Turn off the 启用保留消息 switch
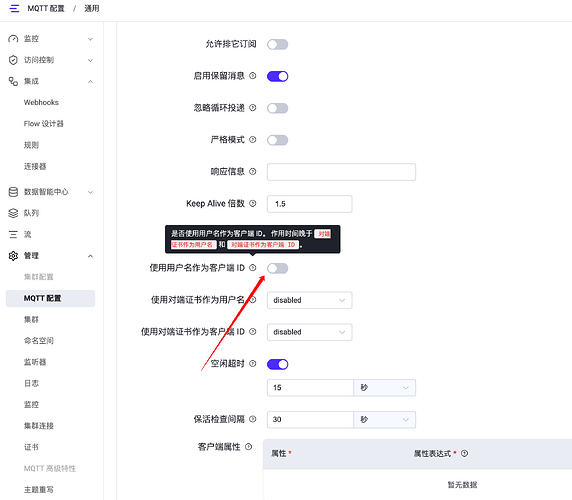Image resolution: width=572 pixels, height=500 pixels. click(278, 76)
